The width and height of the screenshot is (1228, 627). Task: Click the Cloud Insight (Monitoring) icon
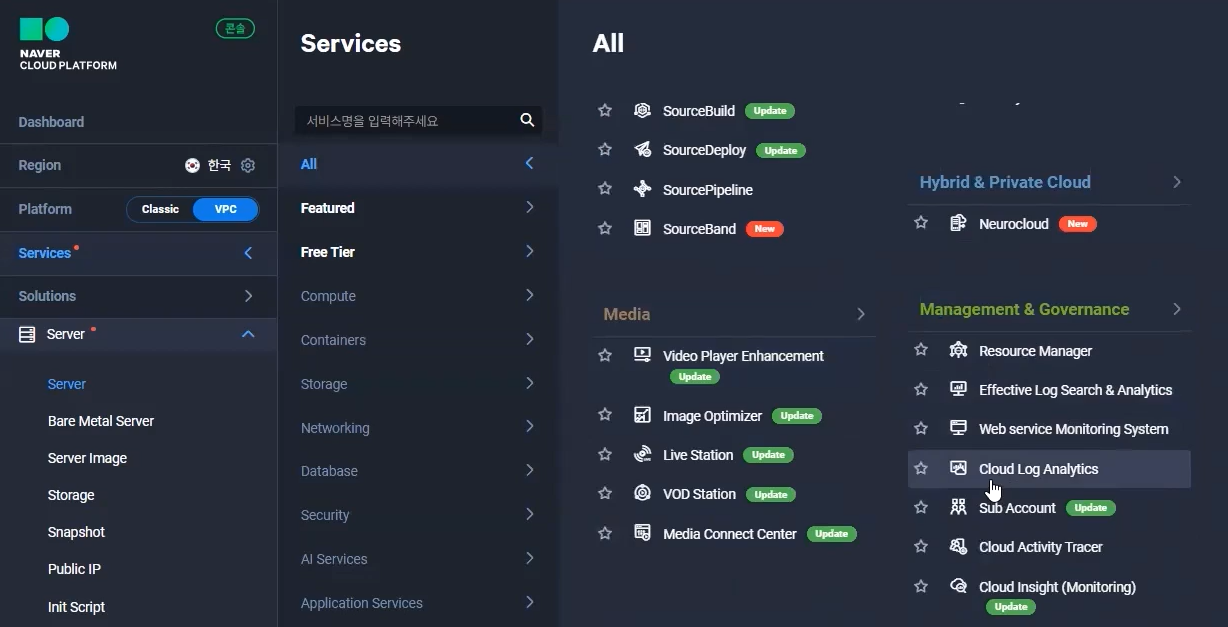pyautogui.click(x=958, y=586)
